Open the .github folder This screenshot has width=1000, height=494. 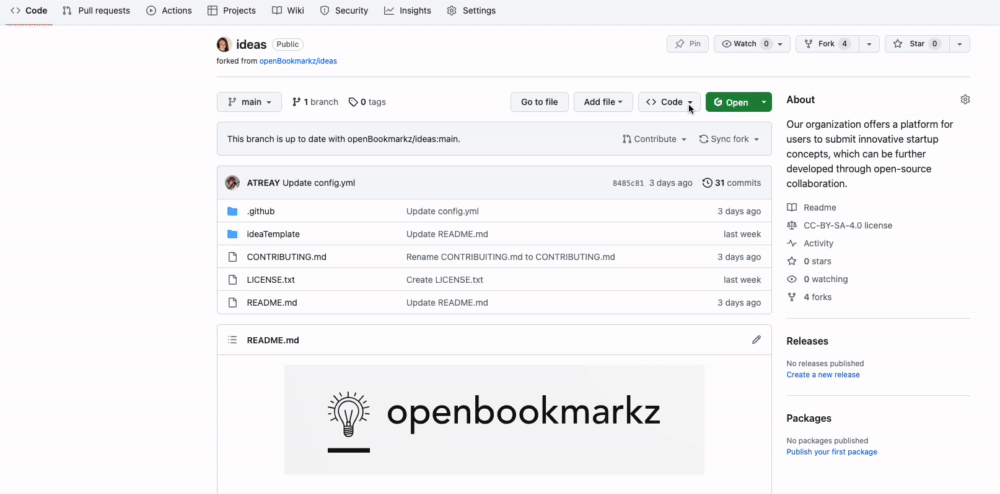tap(261, 211)
